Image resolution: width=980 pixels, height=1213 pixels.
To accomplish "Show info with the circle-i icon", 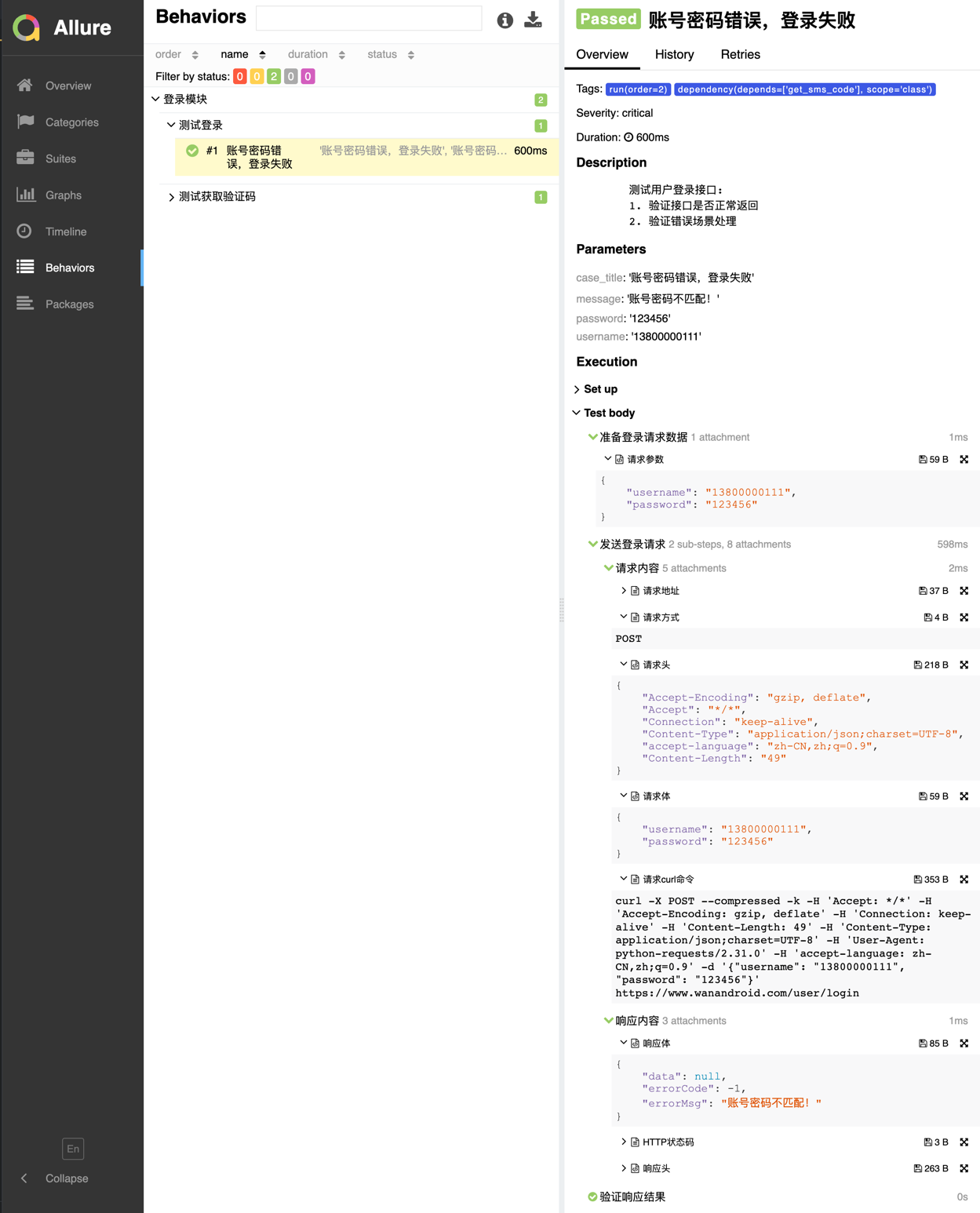I will [x=505, y=20].
